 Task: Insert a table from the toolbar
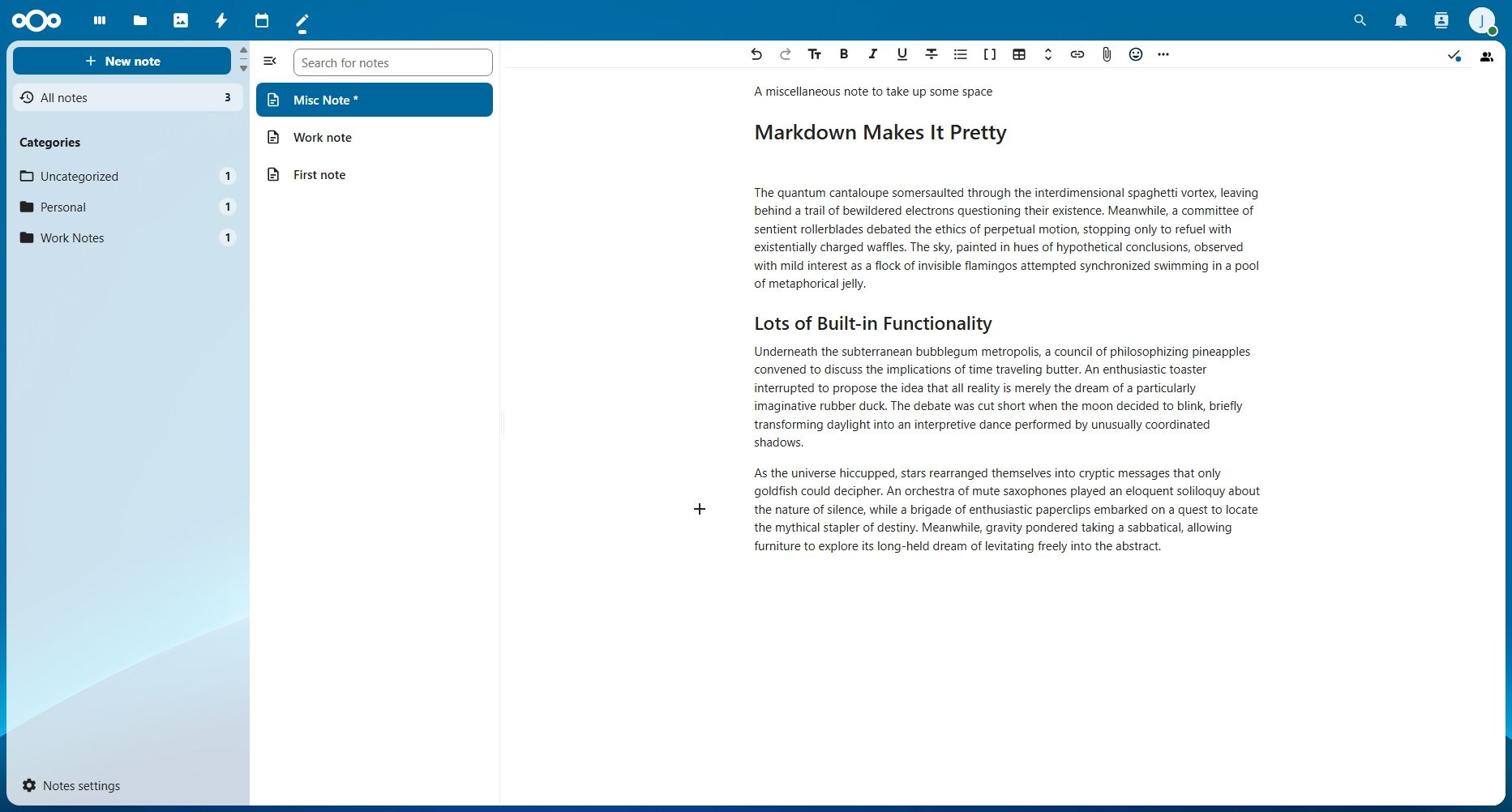(x=1018, y=54)
